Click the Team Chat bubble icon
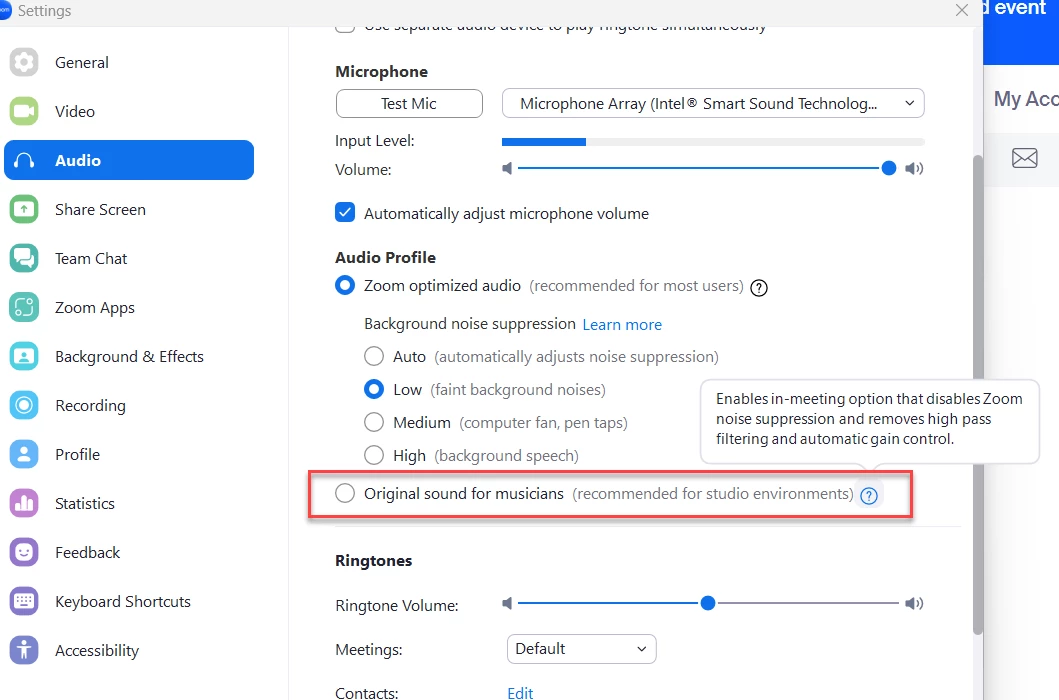This screenshot has height=700, width=1059. pos(24,259)
